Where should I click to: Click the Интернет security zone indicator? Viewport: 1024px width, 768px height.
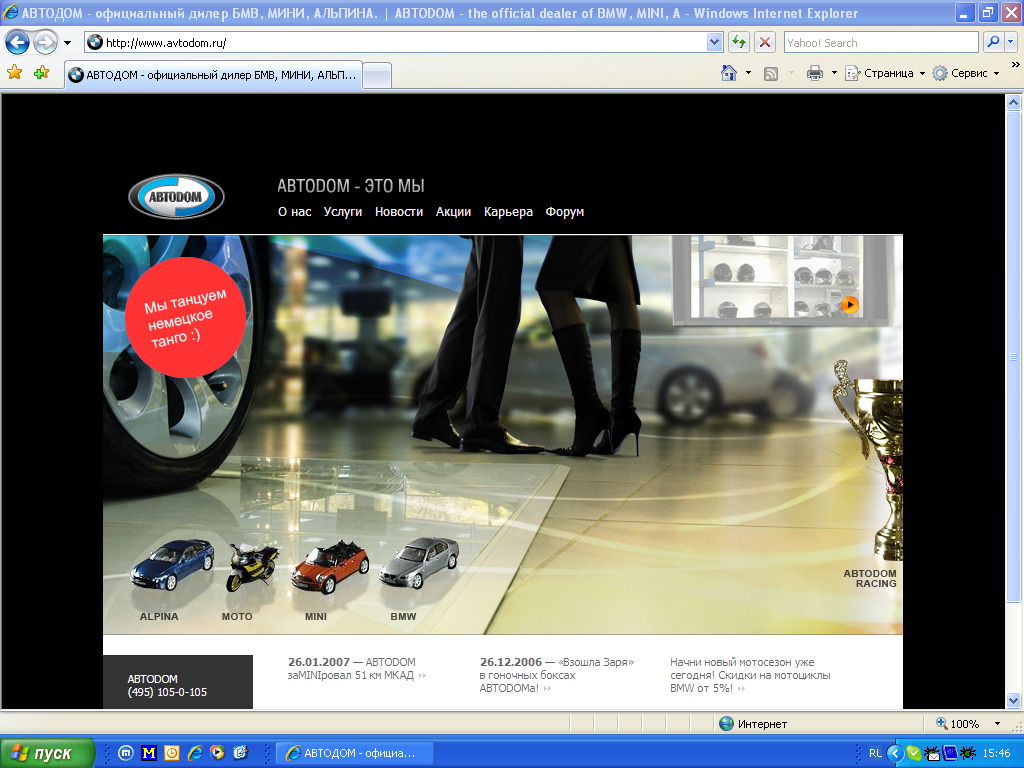(x=753, y=724)
